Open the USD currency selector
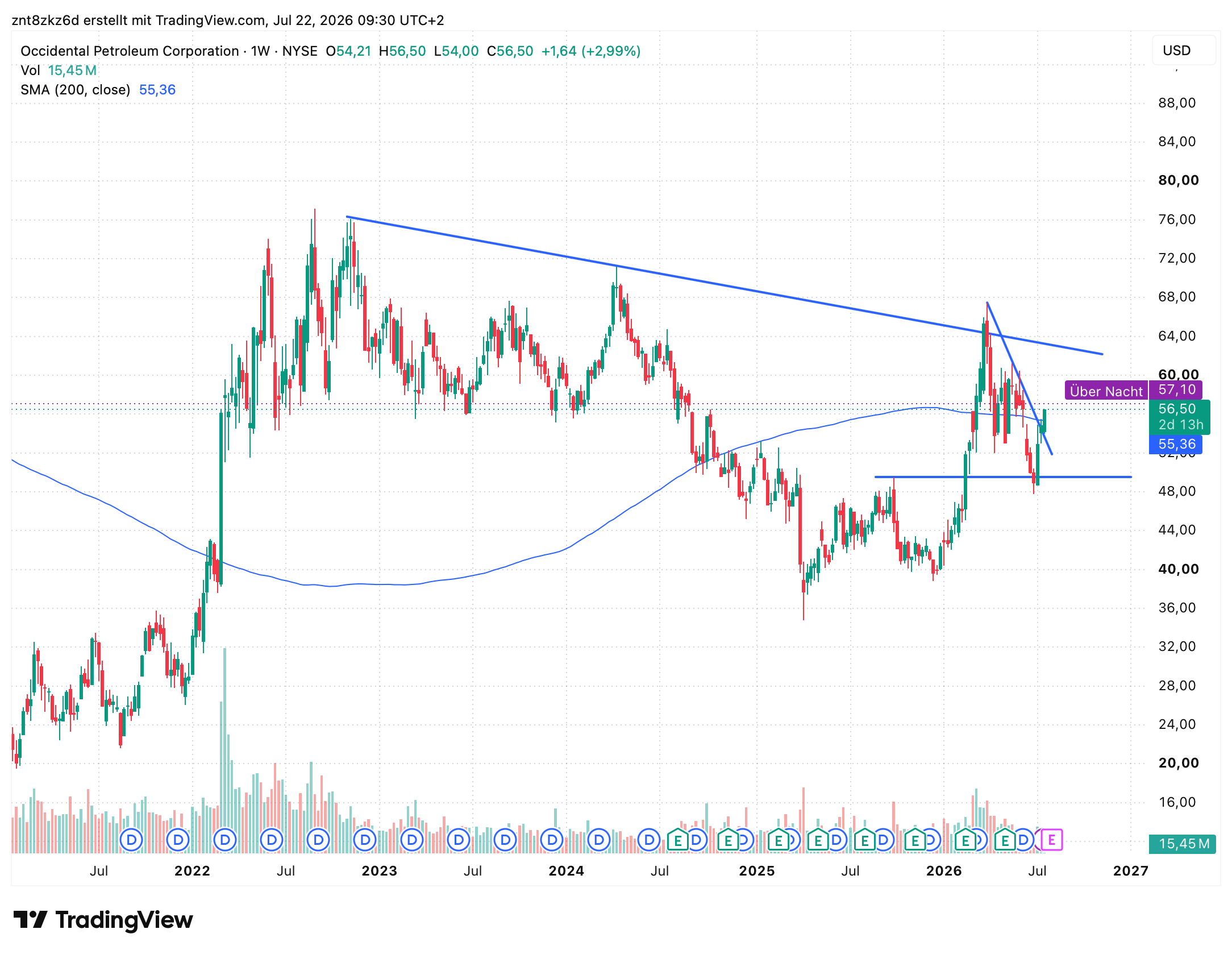The height and width of the screenshot is (954, 1232). [1184, 51]
